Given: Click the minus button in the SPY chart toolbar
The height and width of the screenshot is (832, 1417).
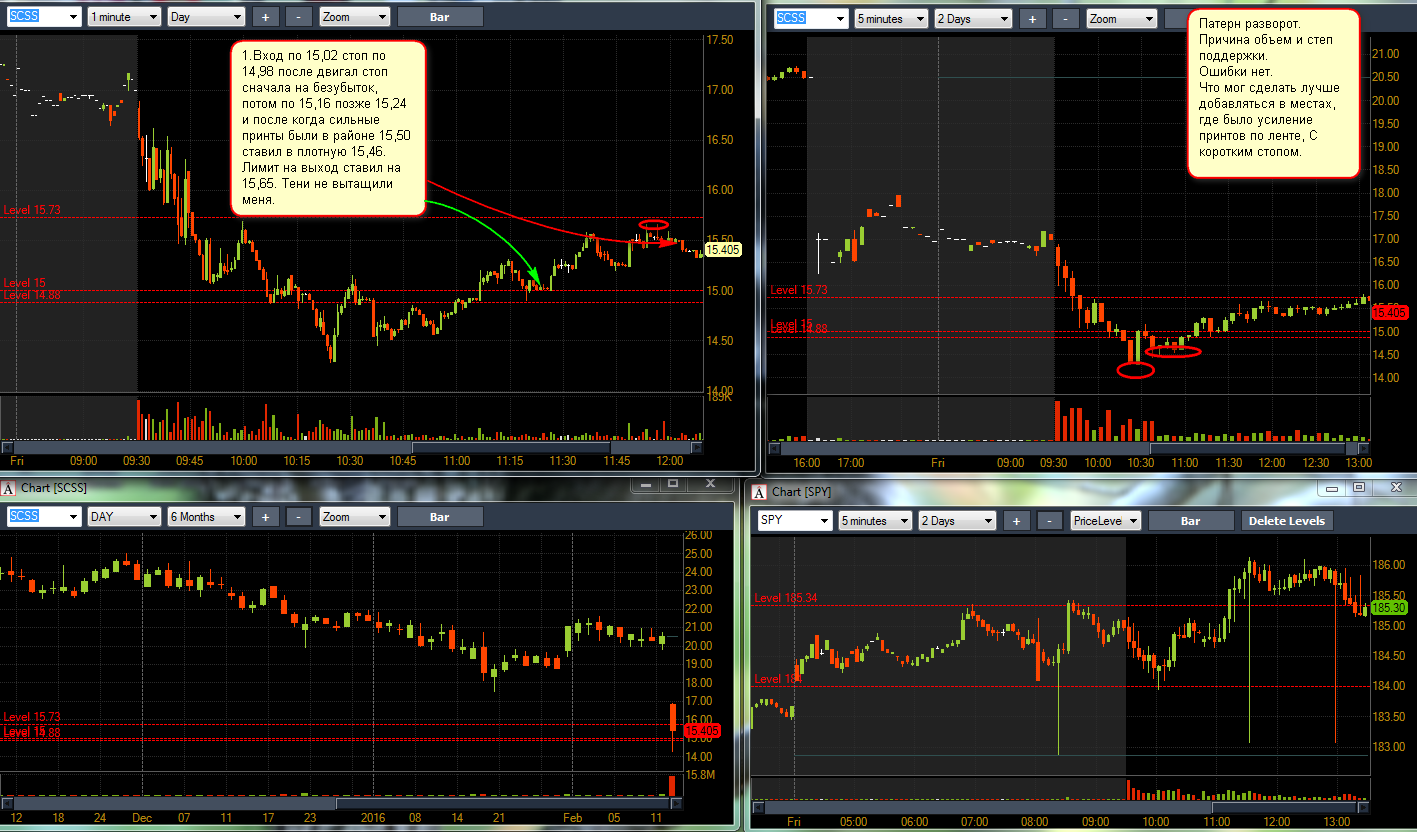Looking at the screenshot, I should click(1049, 521).
